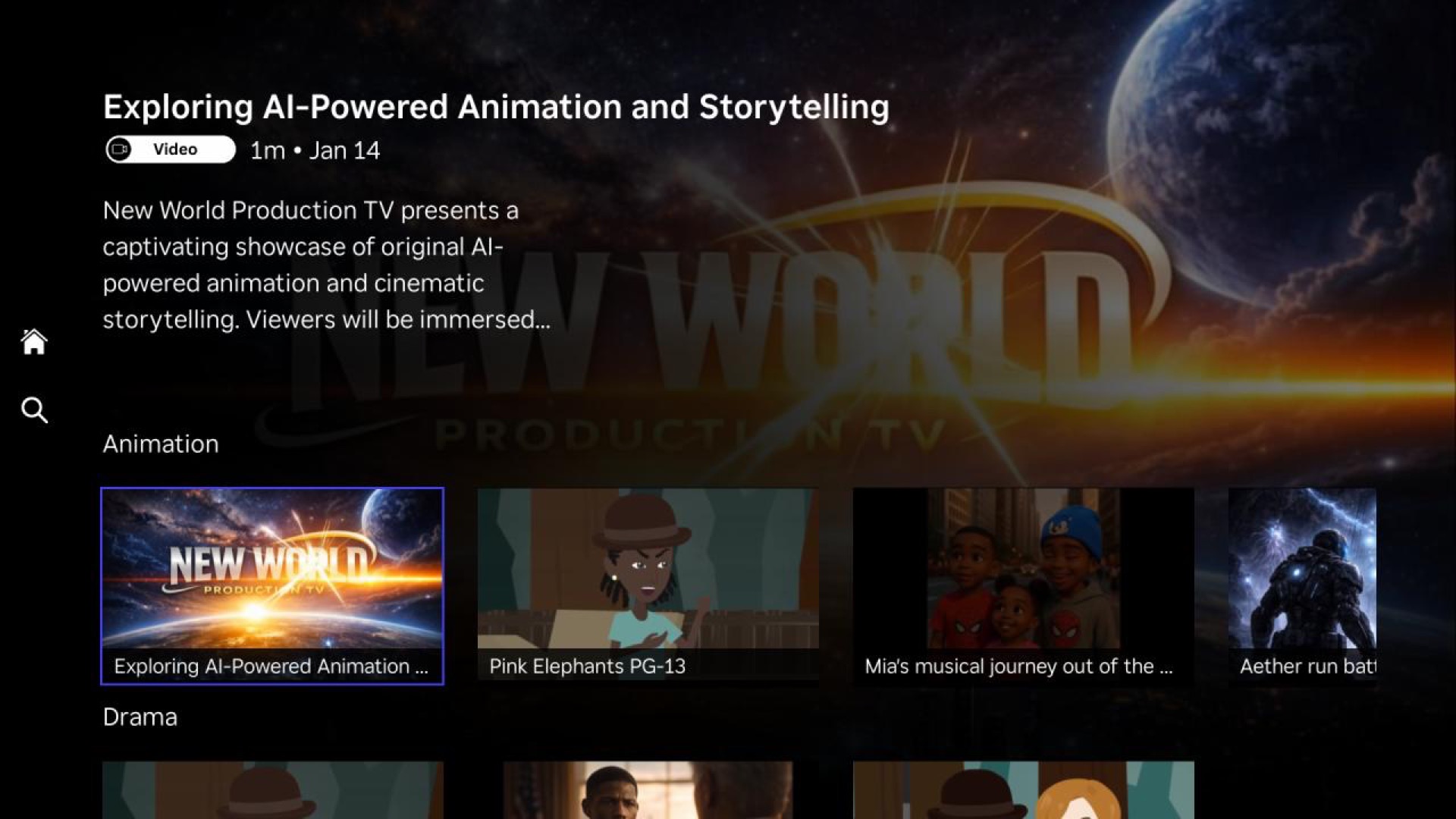
Task: Click the 'Pink Elephants PG-13' caption
Action: point(588,666)
